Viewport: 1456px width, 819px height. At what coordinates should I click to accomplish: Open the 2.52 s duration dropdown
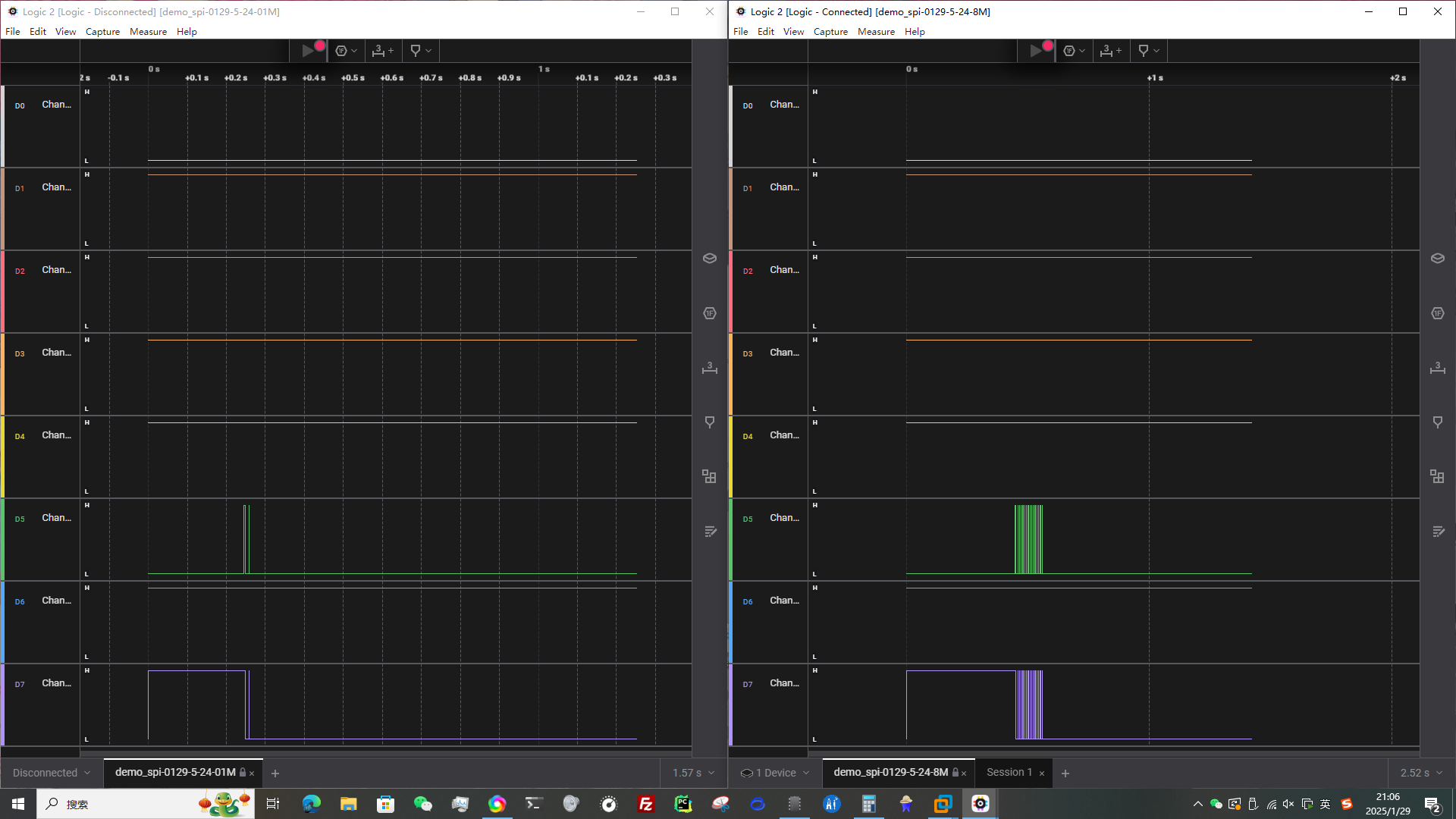tap(1421, 773)
